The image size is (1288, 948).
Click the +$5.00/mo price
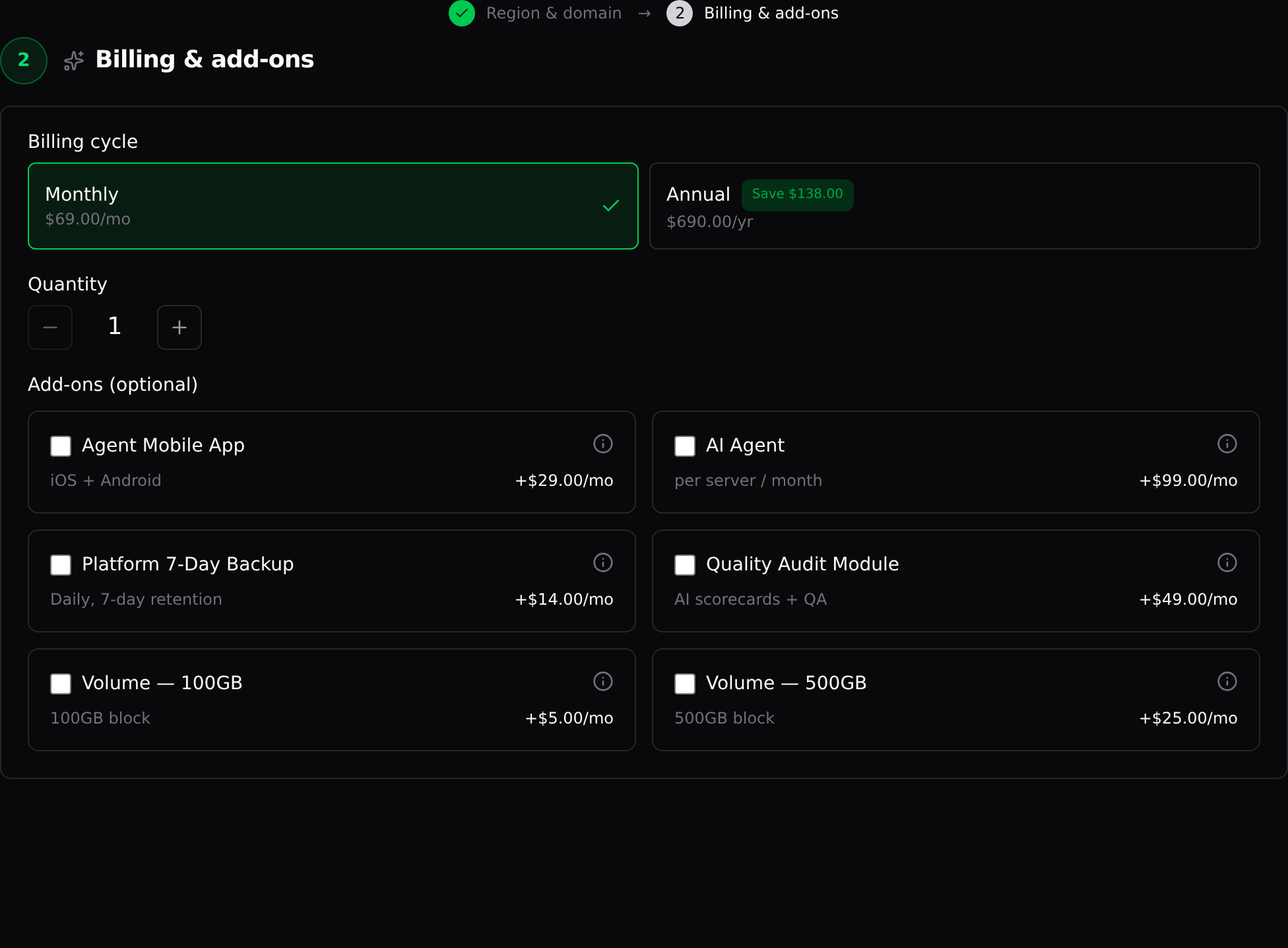(x=569, y=718)
